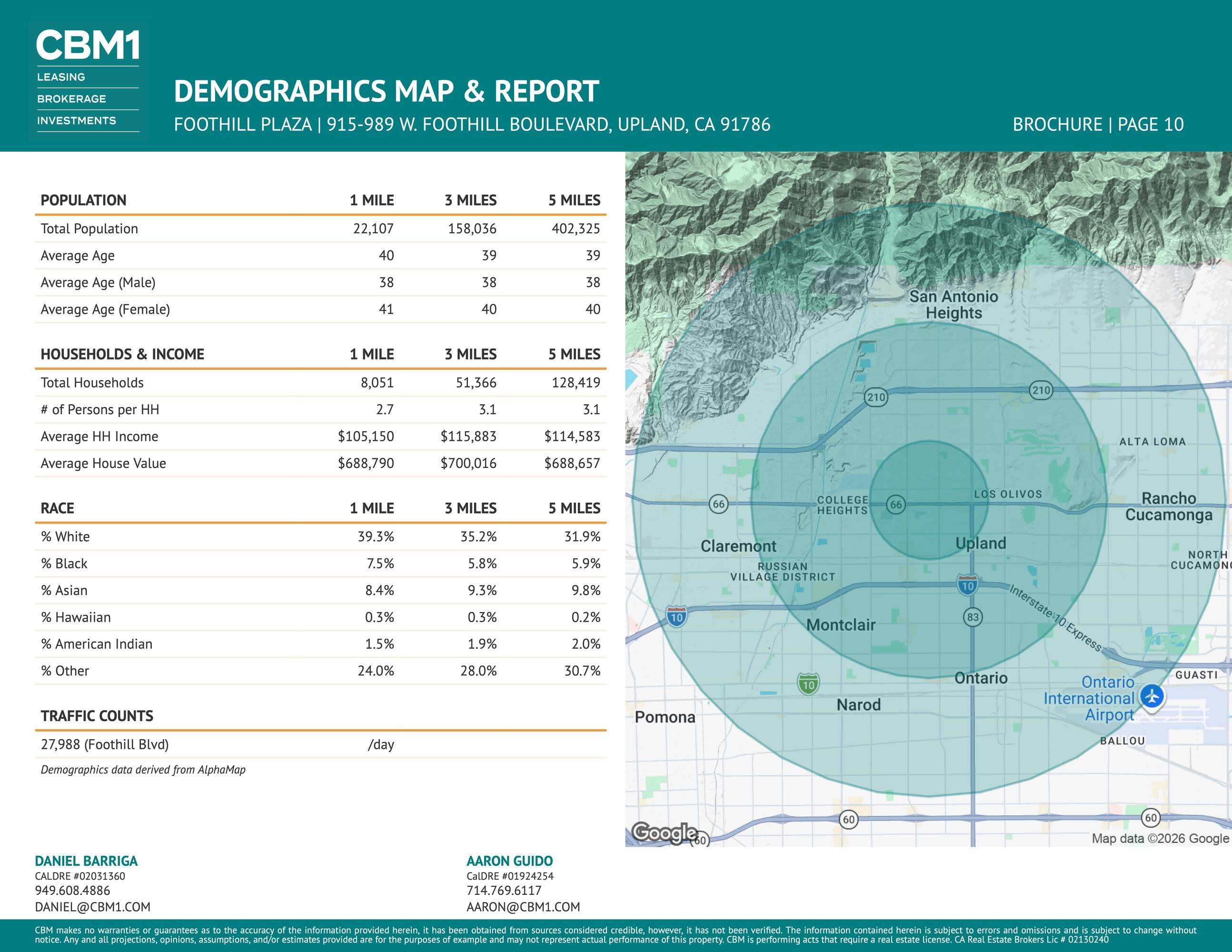This screenshot has width=1232, height=952.
Task: Click the green Interstate 10 shield near Narod
Action: coord(808,684)
